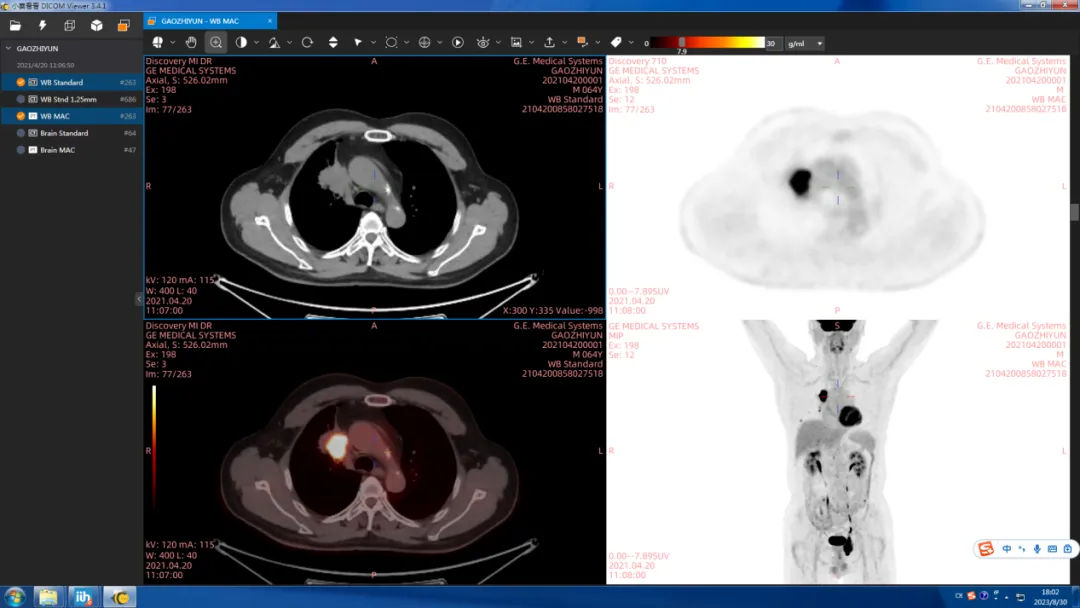Click the fused PET/CT image viewport
1080x608 pixels.
tap(374, 452)
